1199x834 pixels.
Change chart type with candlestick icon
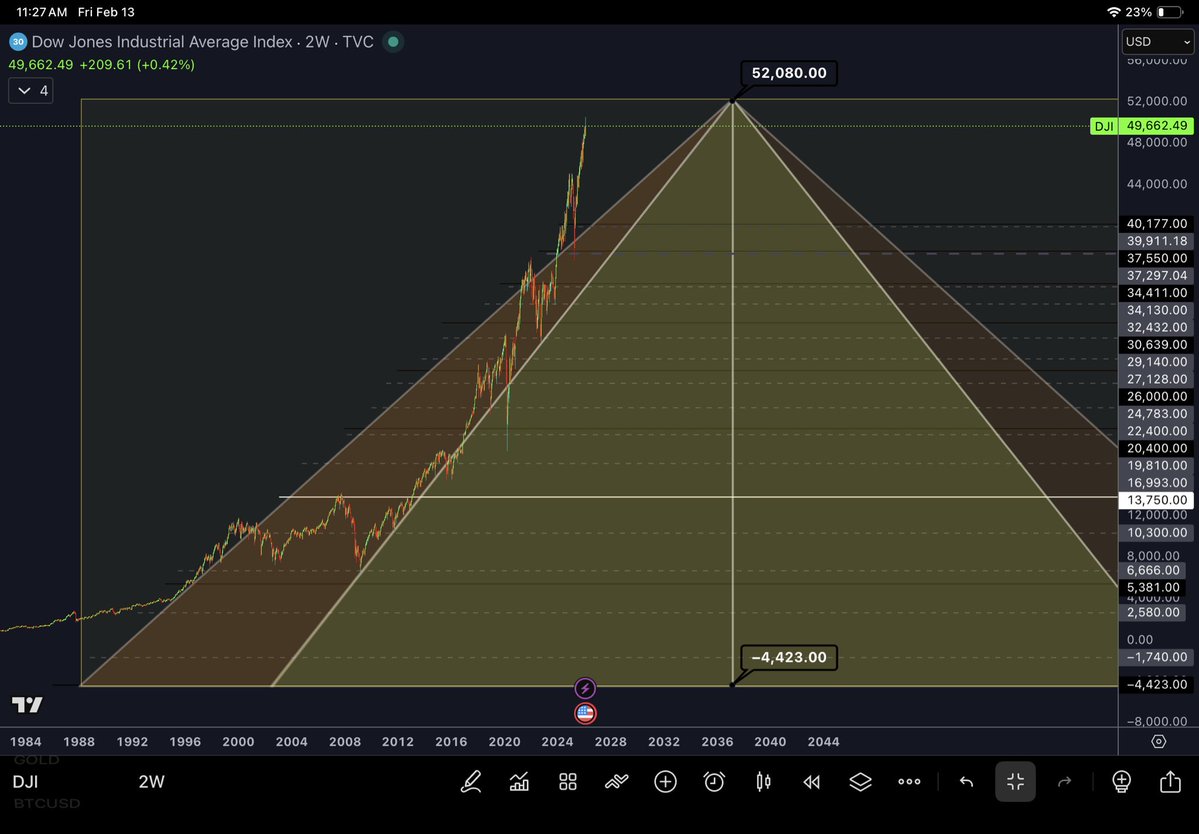[763, 782]
